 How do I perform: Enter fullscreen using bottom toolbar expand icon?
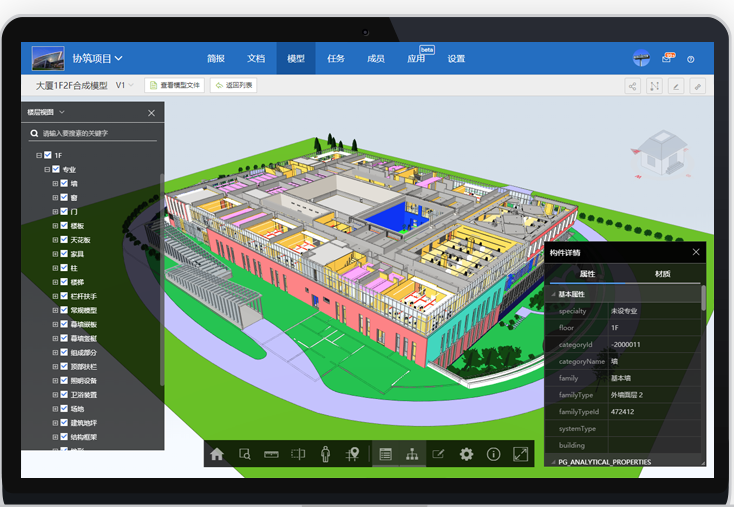tap(520, 454)
